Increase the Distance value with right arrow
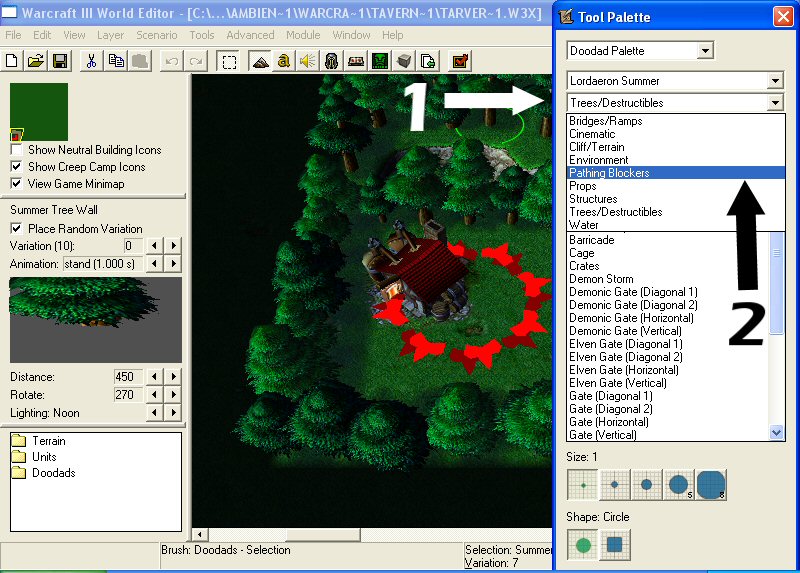This screenshot has width=800, height=573. 174,377
